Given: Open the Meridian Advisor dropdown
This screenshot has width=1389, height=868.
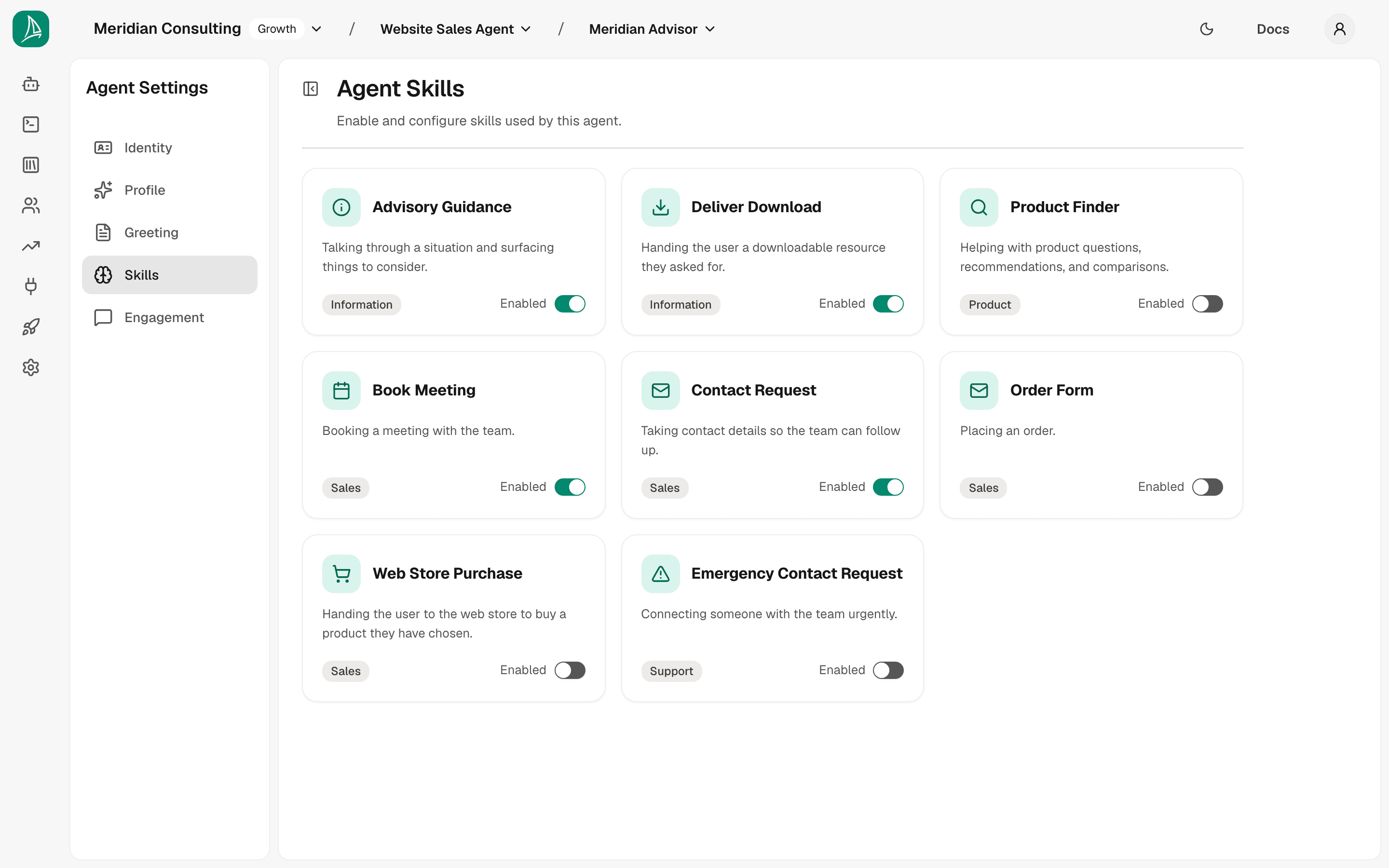Looking at the screenshot, I should [652, 29].
